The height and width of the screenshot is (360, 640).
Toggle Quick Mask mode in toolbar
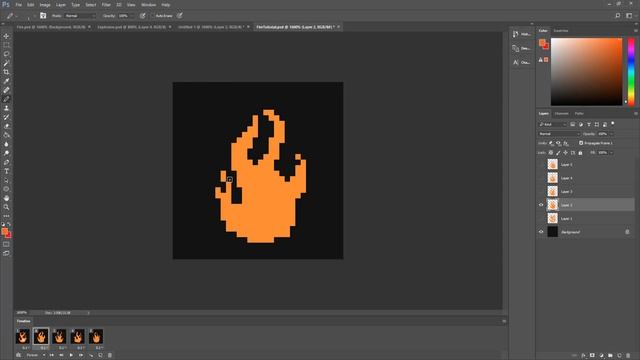pos(6,244)
